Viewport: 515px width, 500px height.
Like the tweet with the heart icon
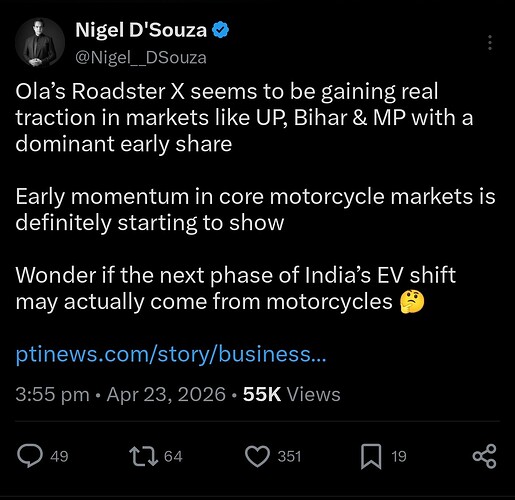(x=257, y=456)
